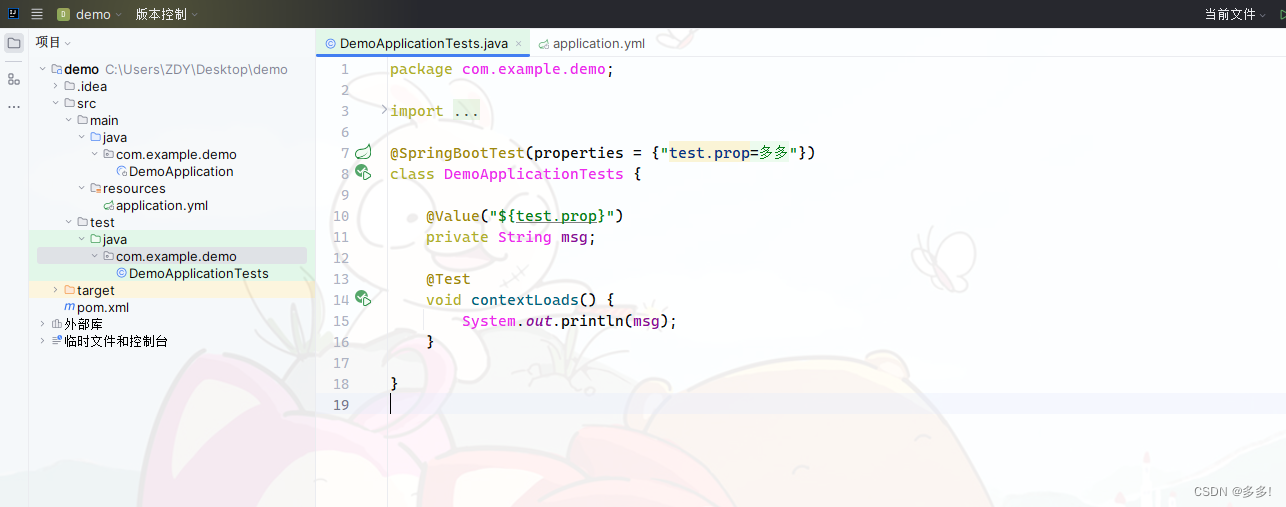Select application.yml in the project tree

click(x=162, y=206)
